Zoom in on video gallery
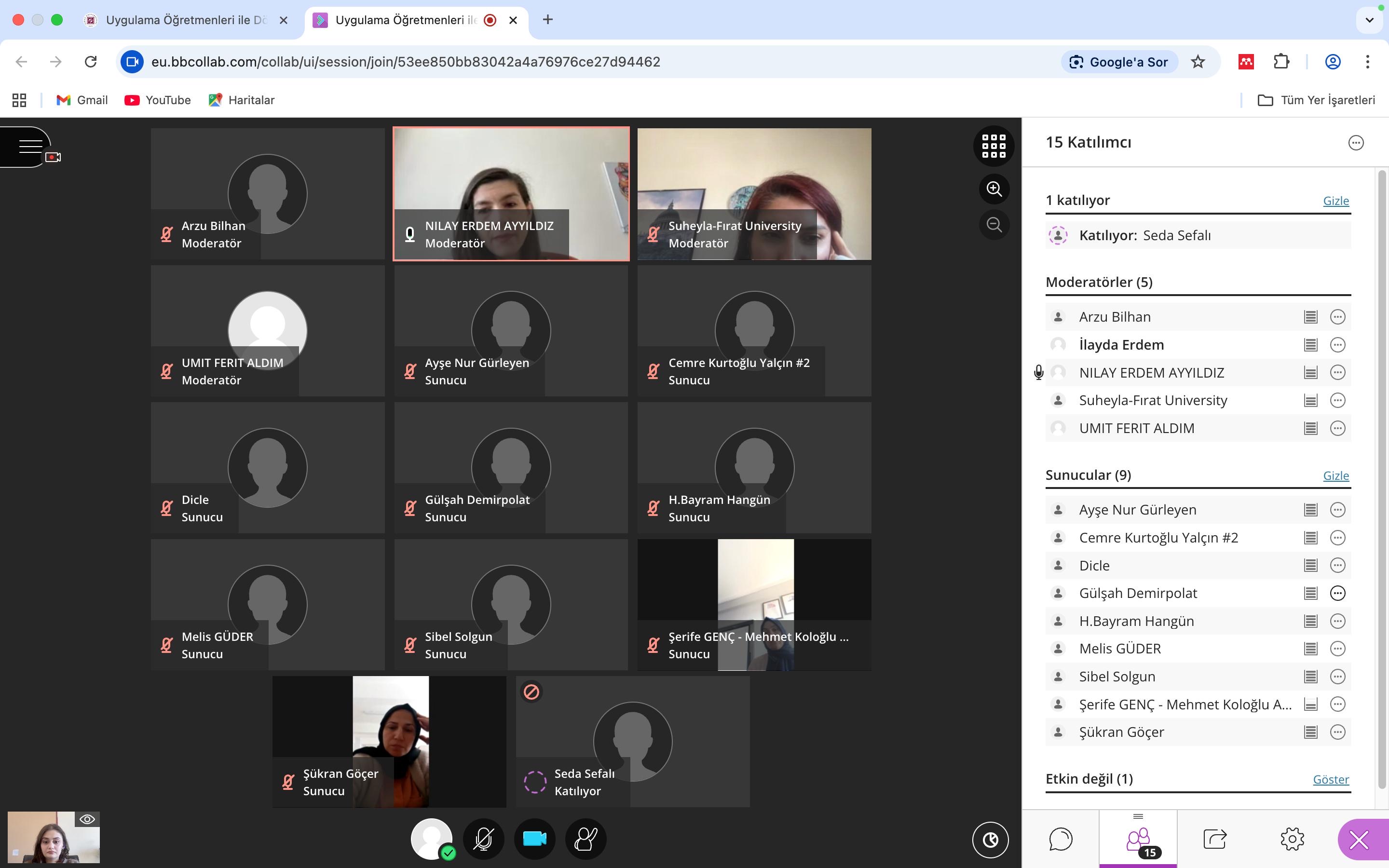This screenshot has width=1389, height=868. (x=994, y=189)
